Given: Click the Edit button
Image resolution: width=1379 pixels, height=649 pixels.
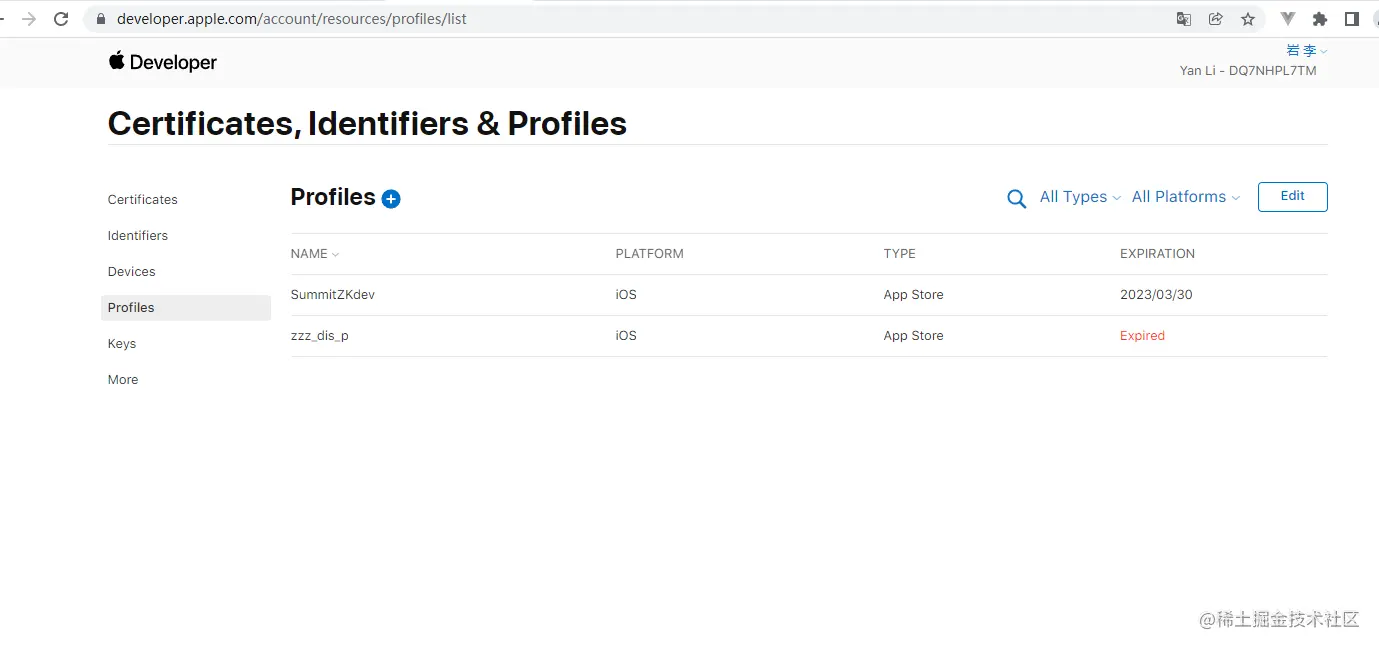Looking at the screenshot, I should tap(1292, 197).
